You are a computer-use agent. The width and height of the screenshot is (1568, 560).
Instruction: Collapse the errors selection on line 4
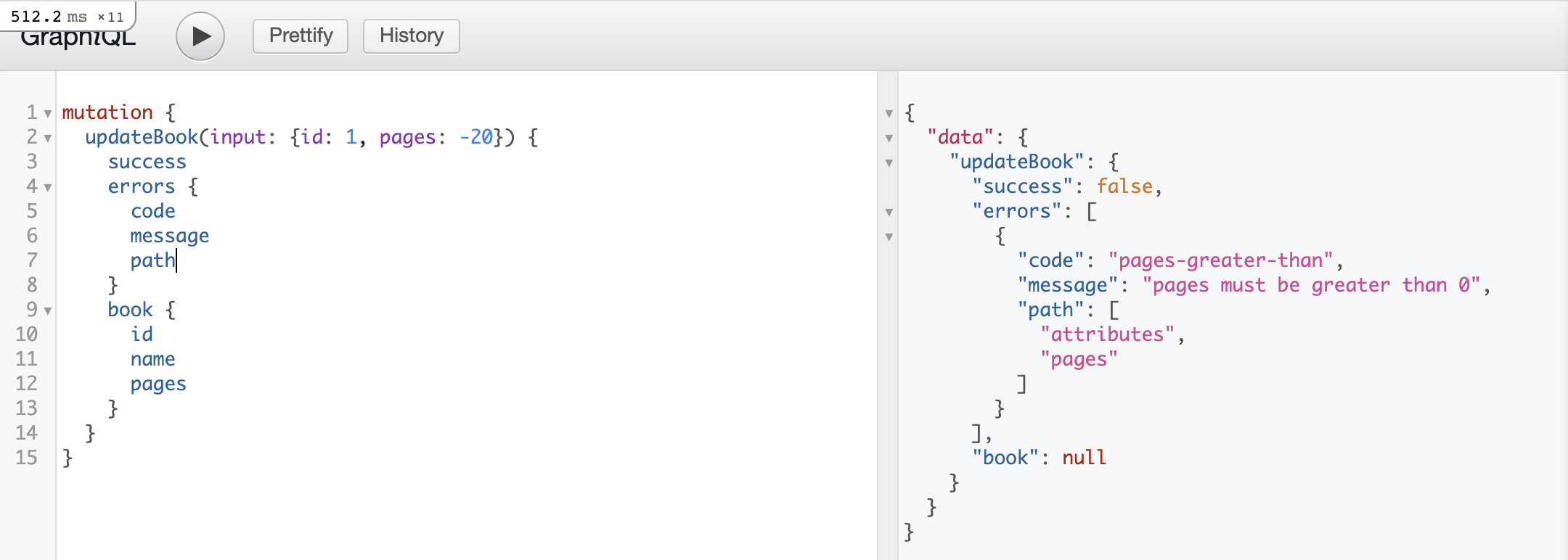[48, 188]
